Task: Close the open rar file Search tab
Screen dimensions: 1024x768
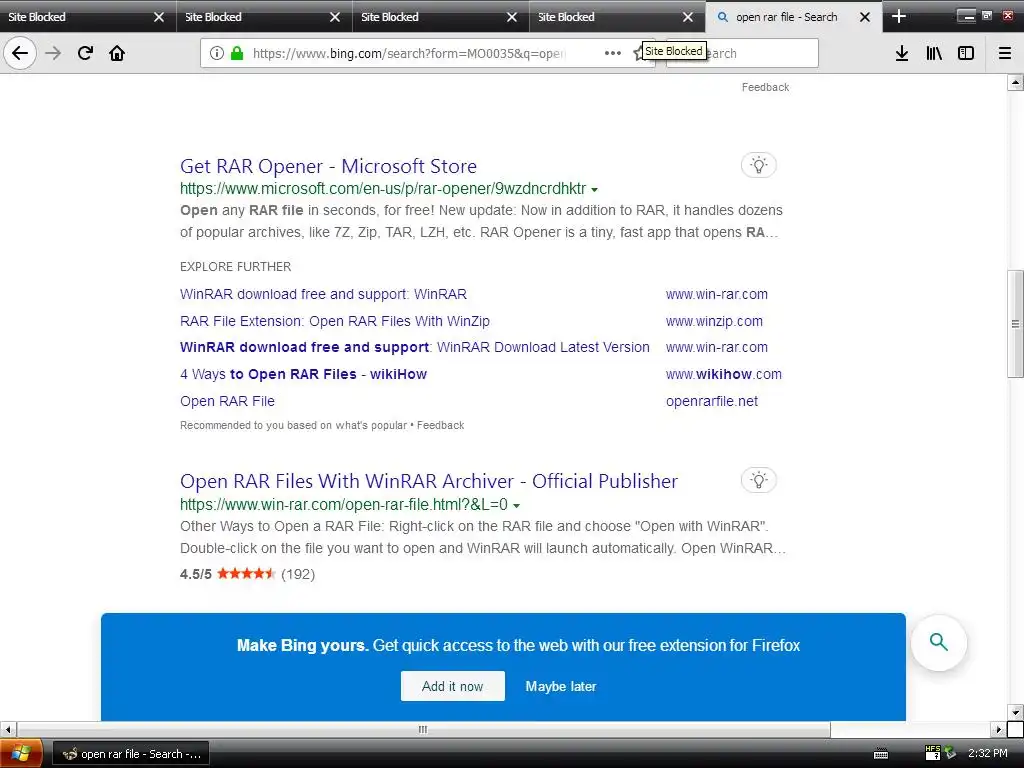Action: [x=865, y=17]
